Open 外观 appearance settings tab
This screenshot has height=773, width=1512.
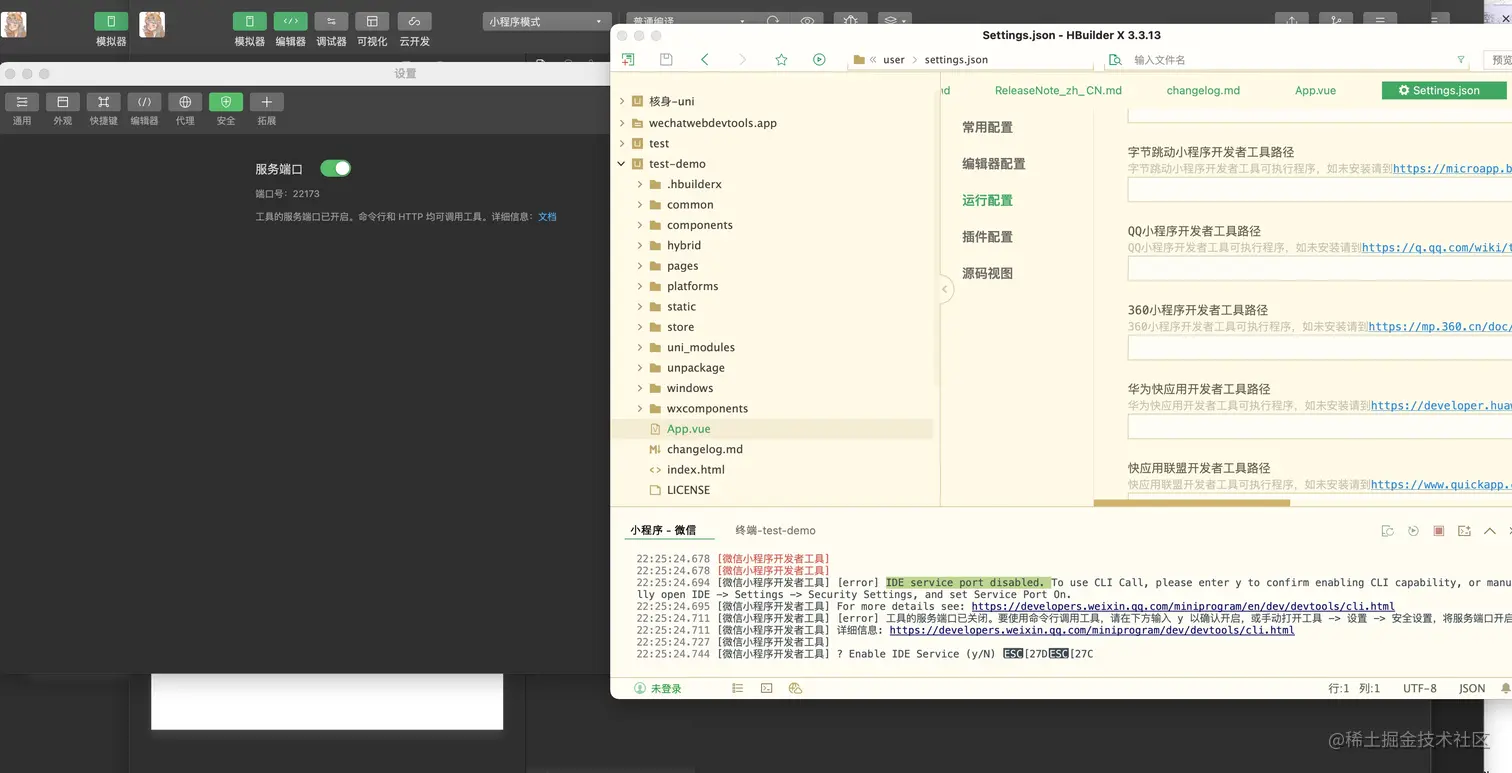pos(63,109)
